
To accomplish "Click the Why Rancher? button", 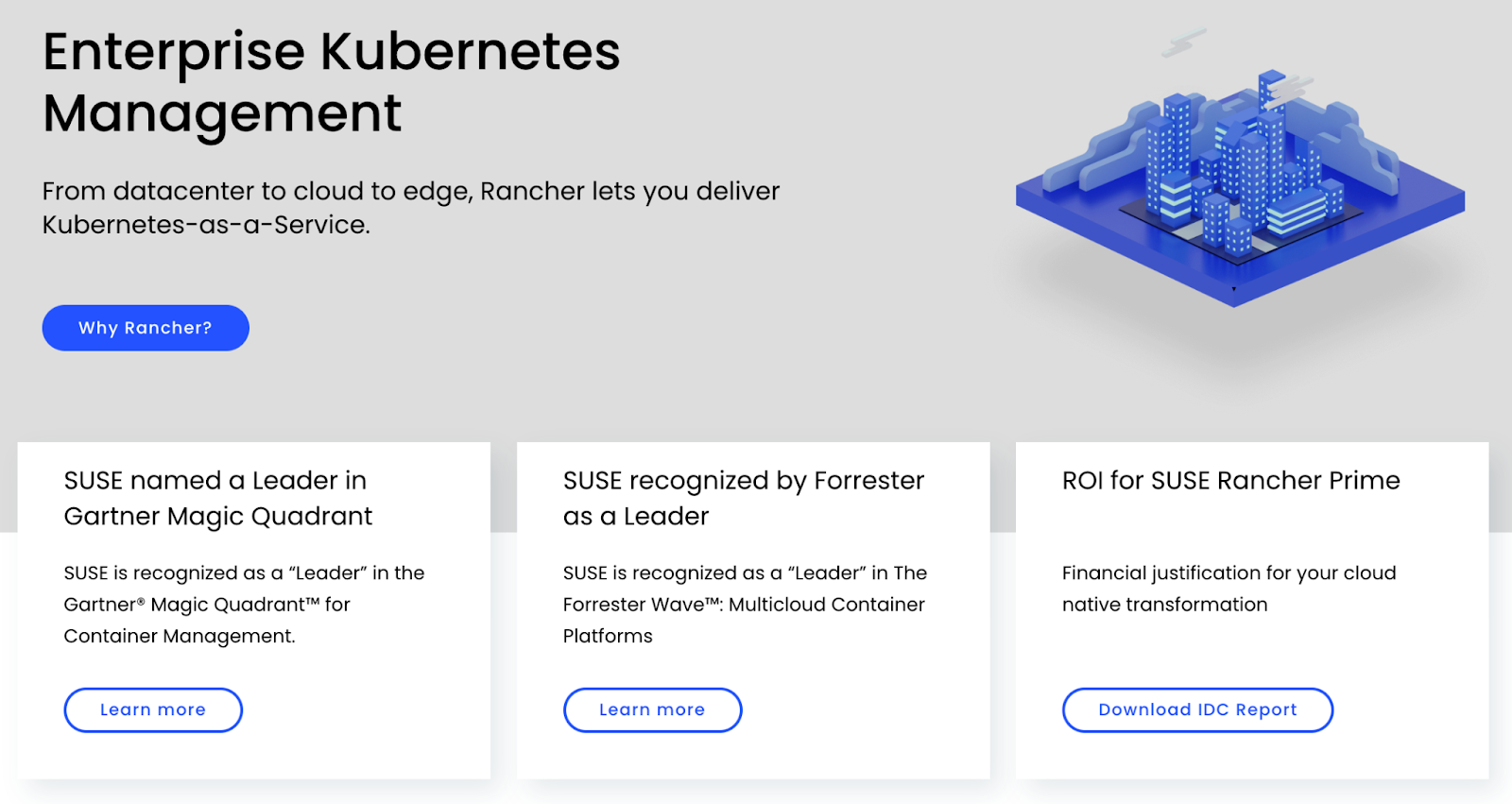I will point(146,328).
